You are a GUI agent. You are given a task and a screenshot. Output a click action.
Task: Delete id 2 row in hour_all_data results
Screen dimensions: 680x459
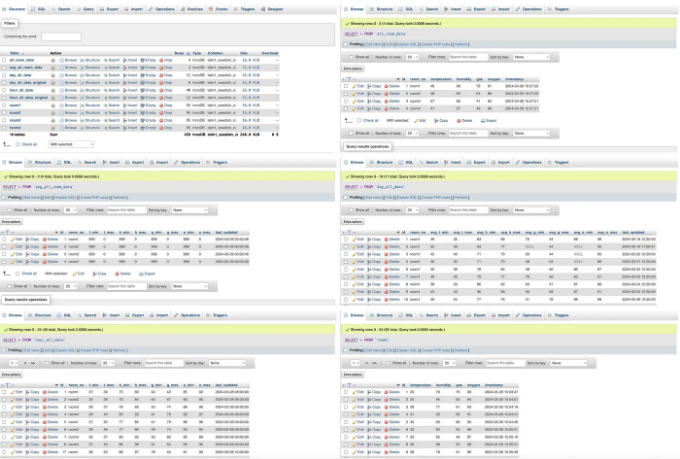click(50, 400)
